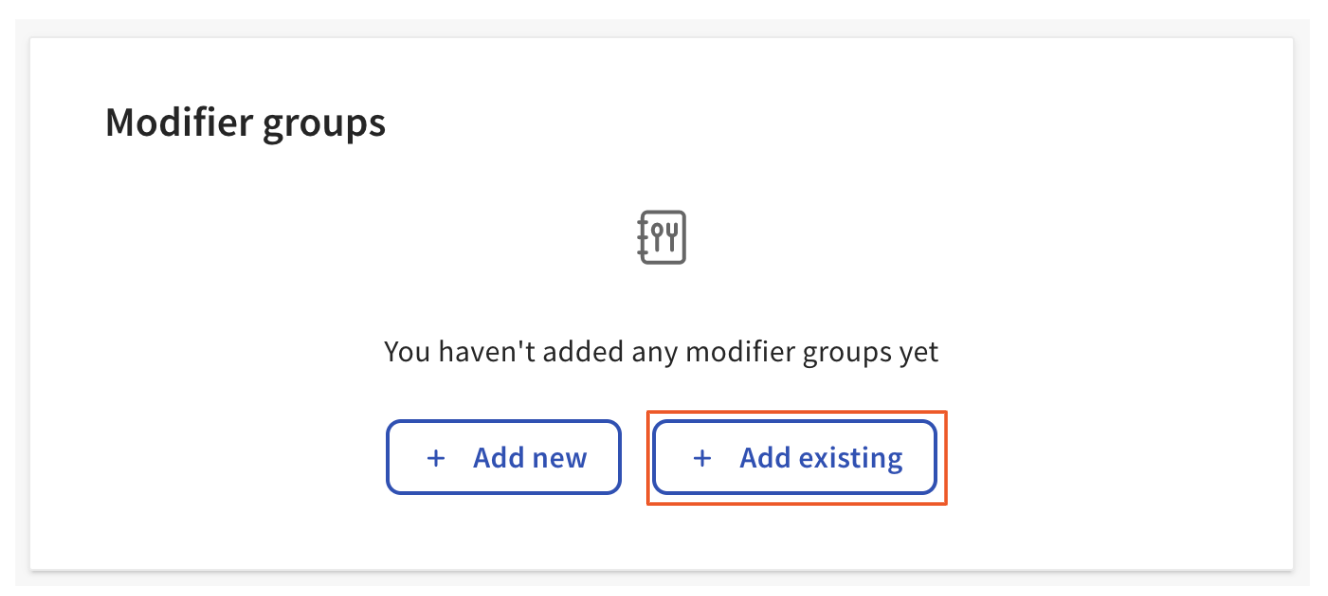Click the "Add new" button
1328x596 pixels.
[504, 458]
